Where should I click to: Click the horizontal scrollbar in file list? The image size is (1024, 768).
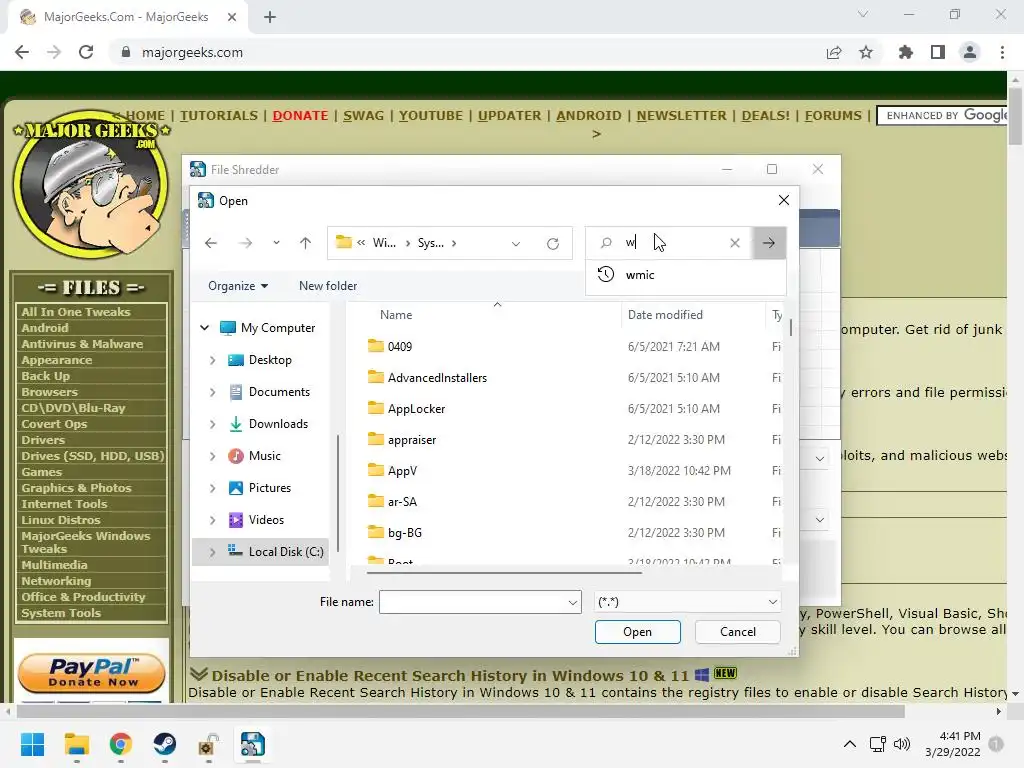(x=504, y=573)
